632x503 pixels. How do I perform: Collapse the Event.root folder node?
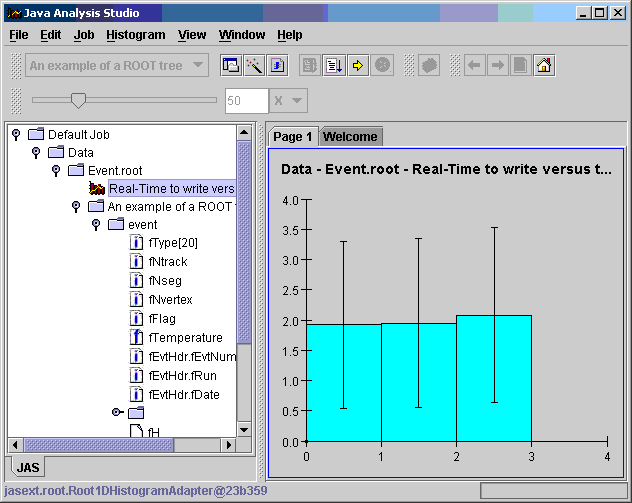click(x=56, y=171)
